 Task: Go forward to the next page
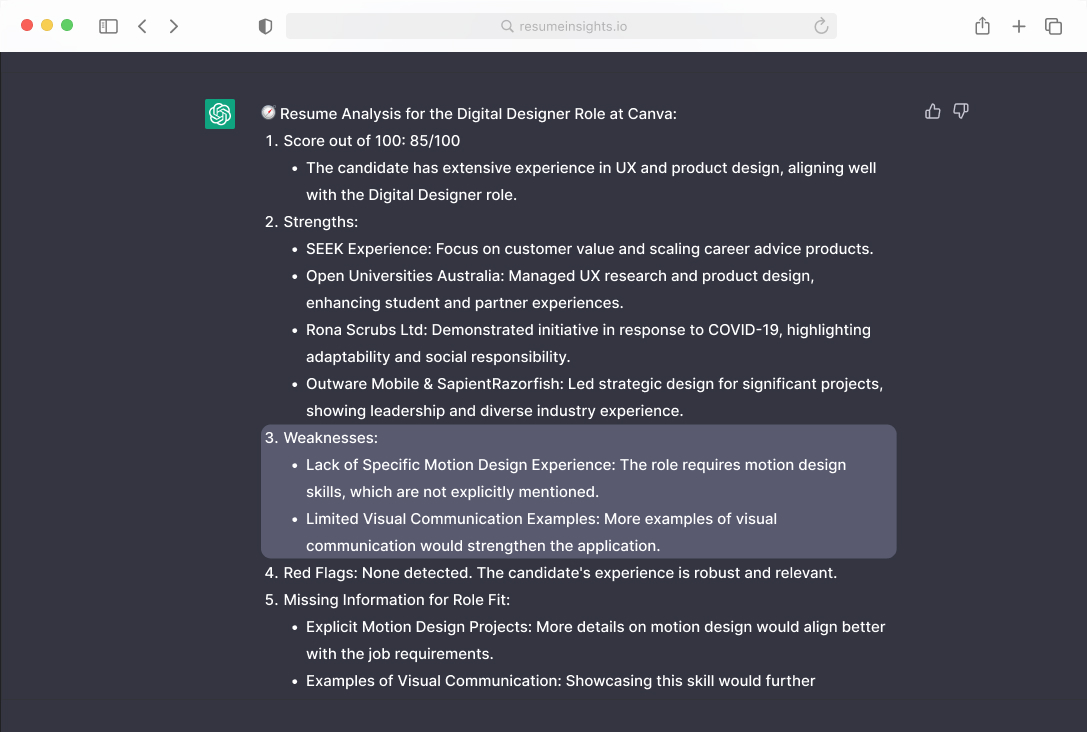[174, 26]
